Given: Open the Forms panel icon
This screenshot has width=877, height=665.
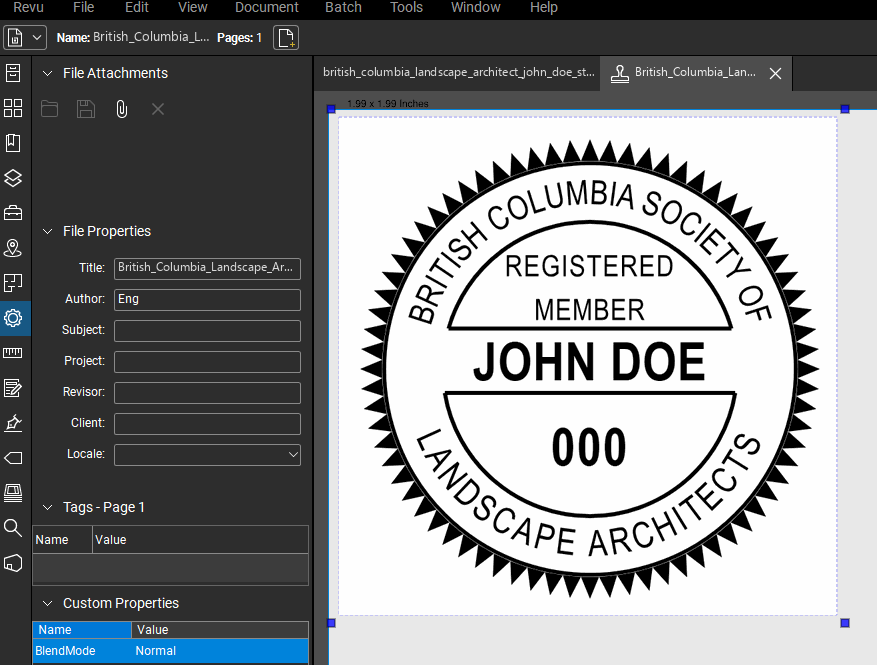Looking at the screenshot, I should 13,388.
